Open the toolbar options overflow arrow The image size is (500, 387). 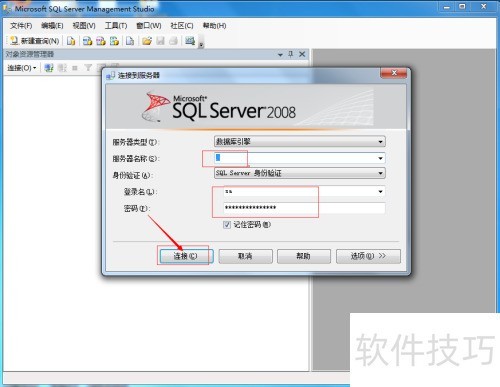point(201,44)
